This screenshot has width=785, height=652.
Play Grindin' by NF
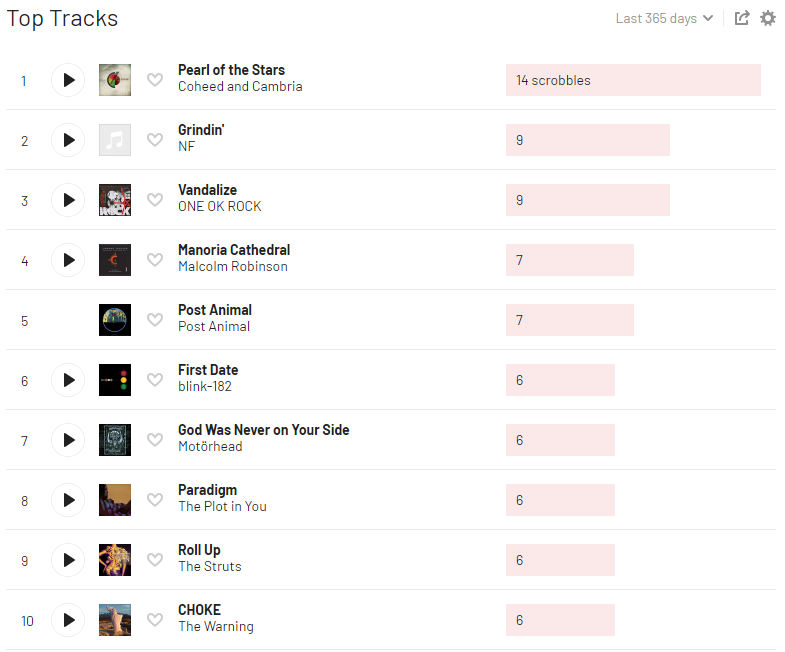pyautogui.click(x=68, y=140)
